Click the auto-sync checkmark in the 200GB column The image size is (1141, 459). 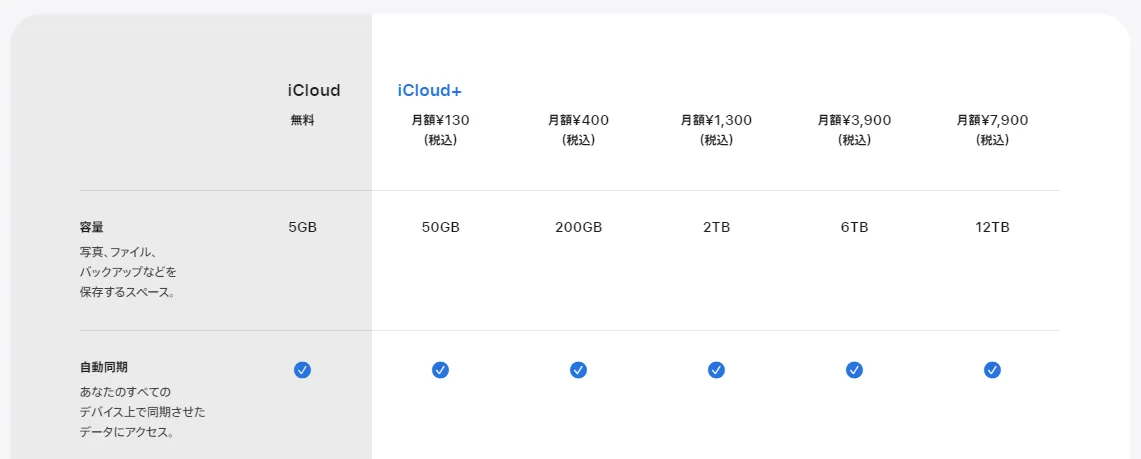pos(579,370)
